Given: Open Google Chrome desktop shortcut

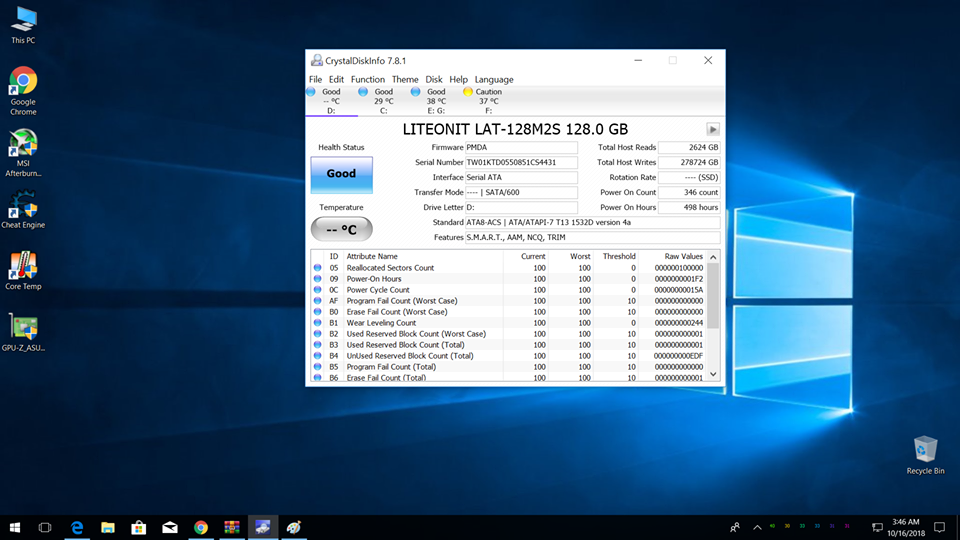Looking at the screenshot, I should click(x=23, y=84).
